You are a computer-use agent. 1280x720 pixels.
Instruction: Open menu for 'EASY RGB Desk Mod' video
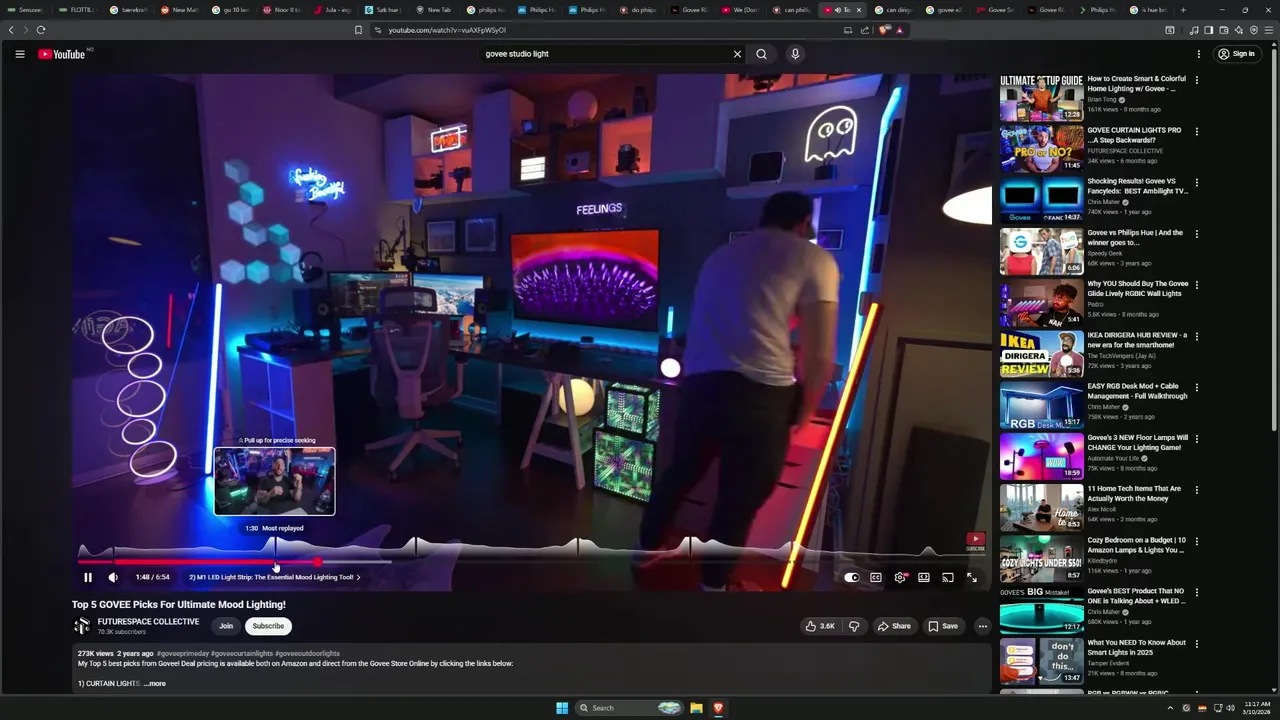pyautogui.click(x=1196, y=388)
